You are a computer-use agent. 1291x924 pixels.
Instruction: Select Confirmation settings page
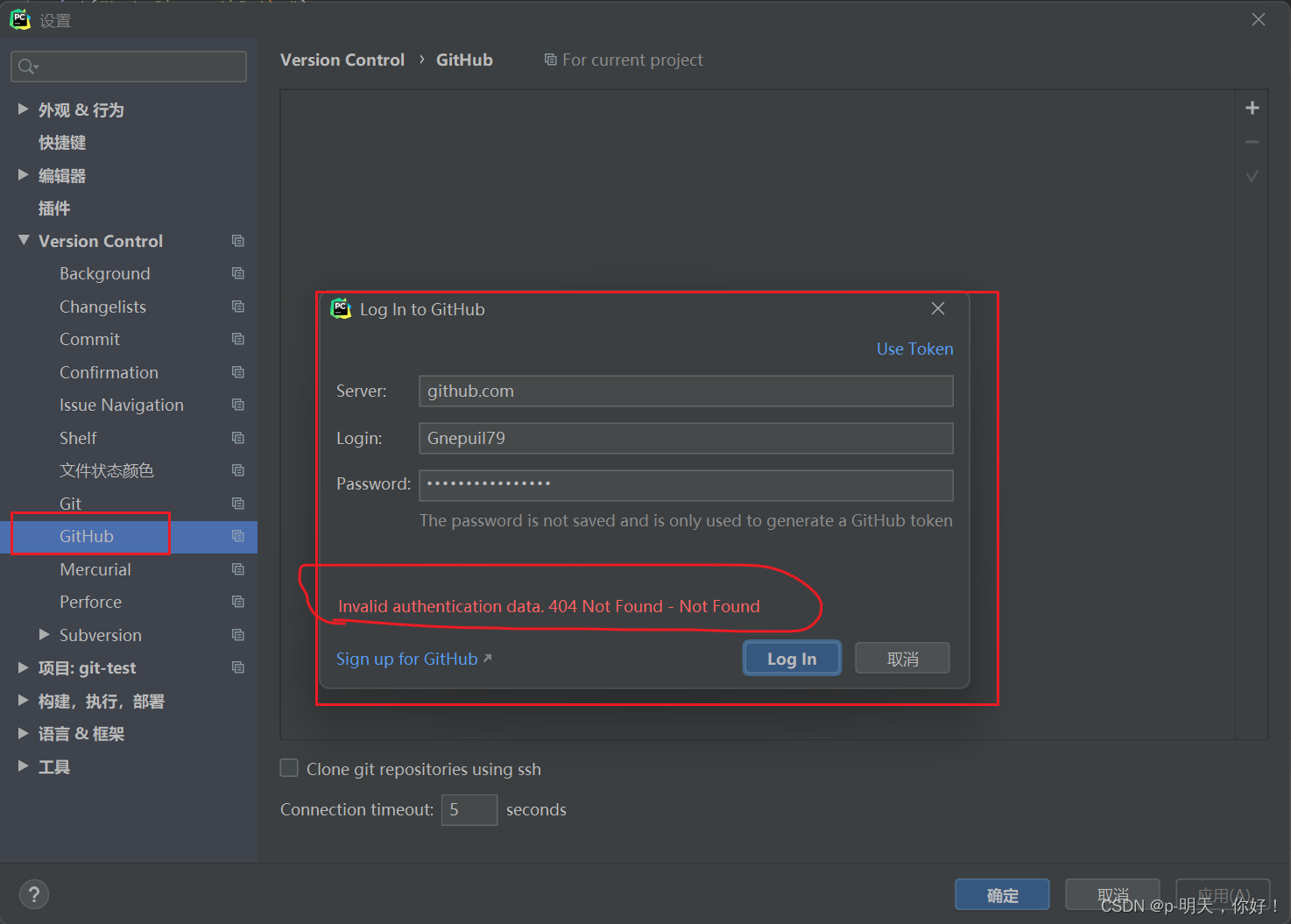pos(109,372)
